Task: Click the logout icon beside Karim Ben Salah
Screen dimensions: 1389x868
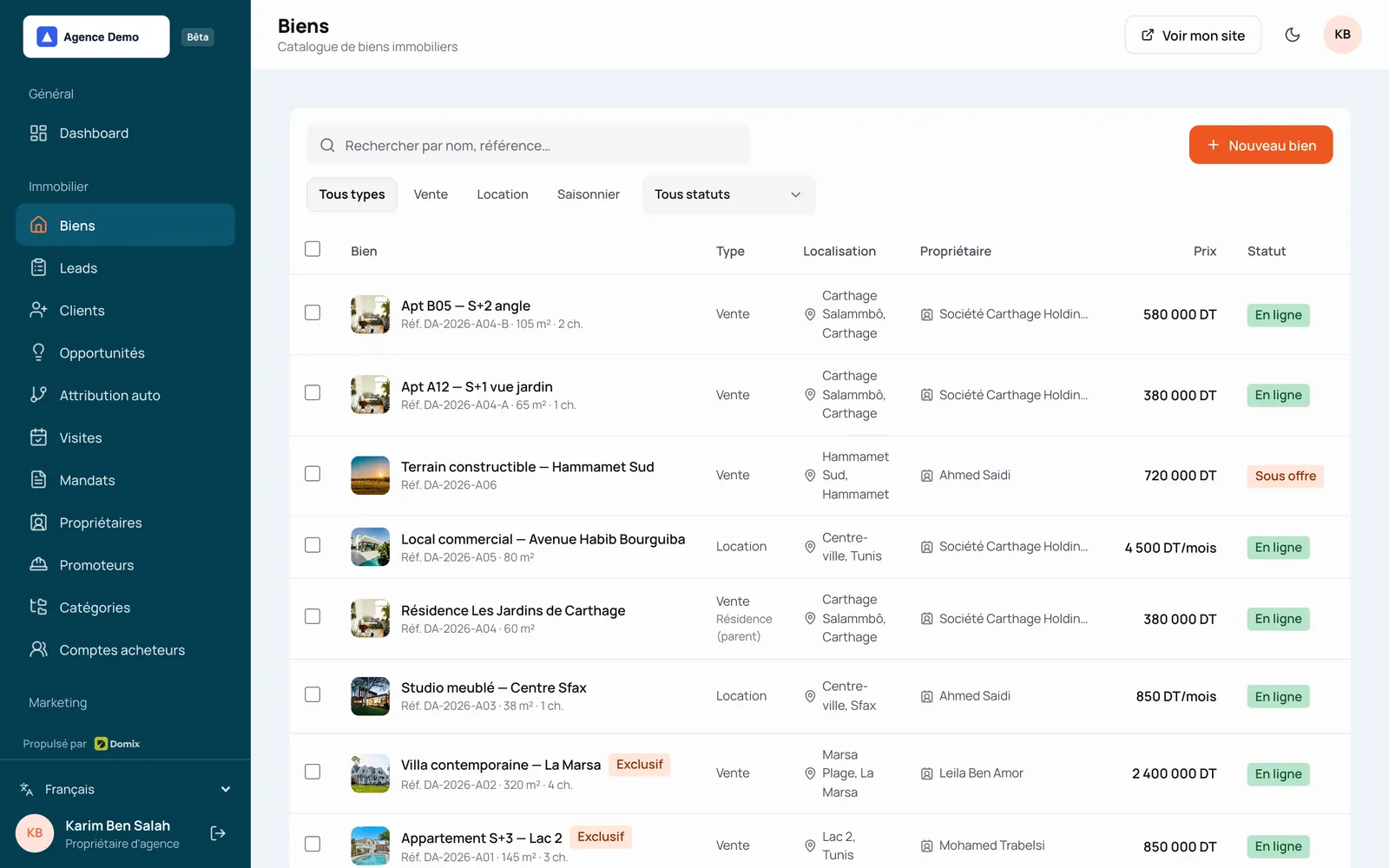Action: pyautogui.click(x=218, y=833)
